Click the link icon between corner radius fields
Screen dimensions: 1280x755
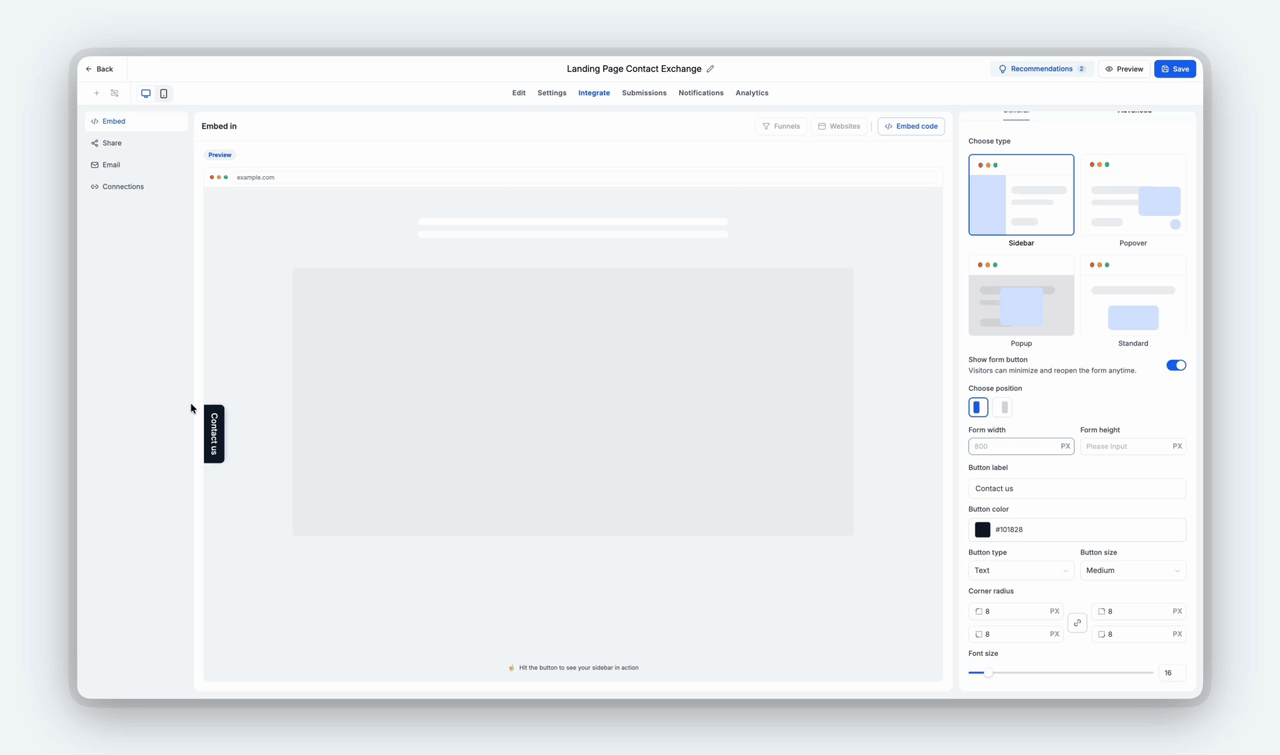(1077, 623)
